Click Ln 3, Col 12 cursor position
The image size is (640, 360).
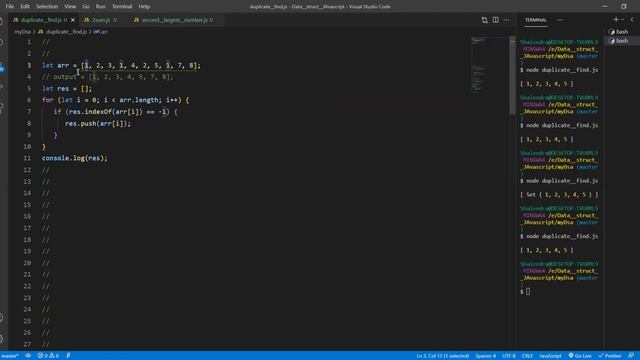coord(442,356)
